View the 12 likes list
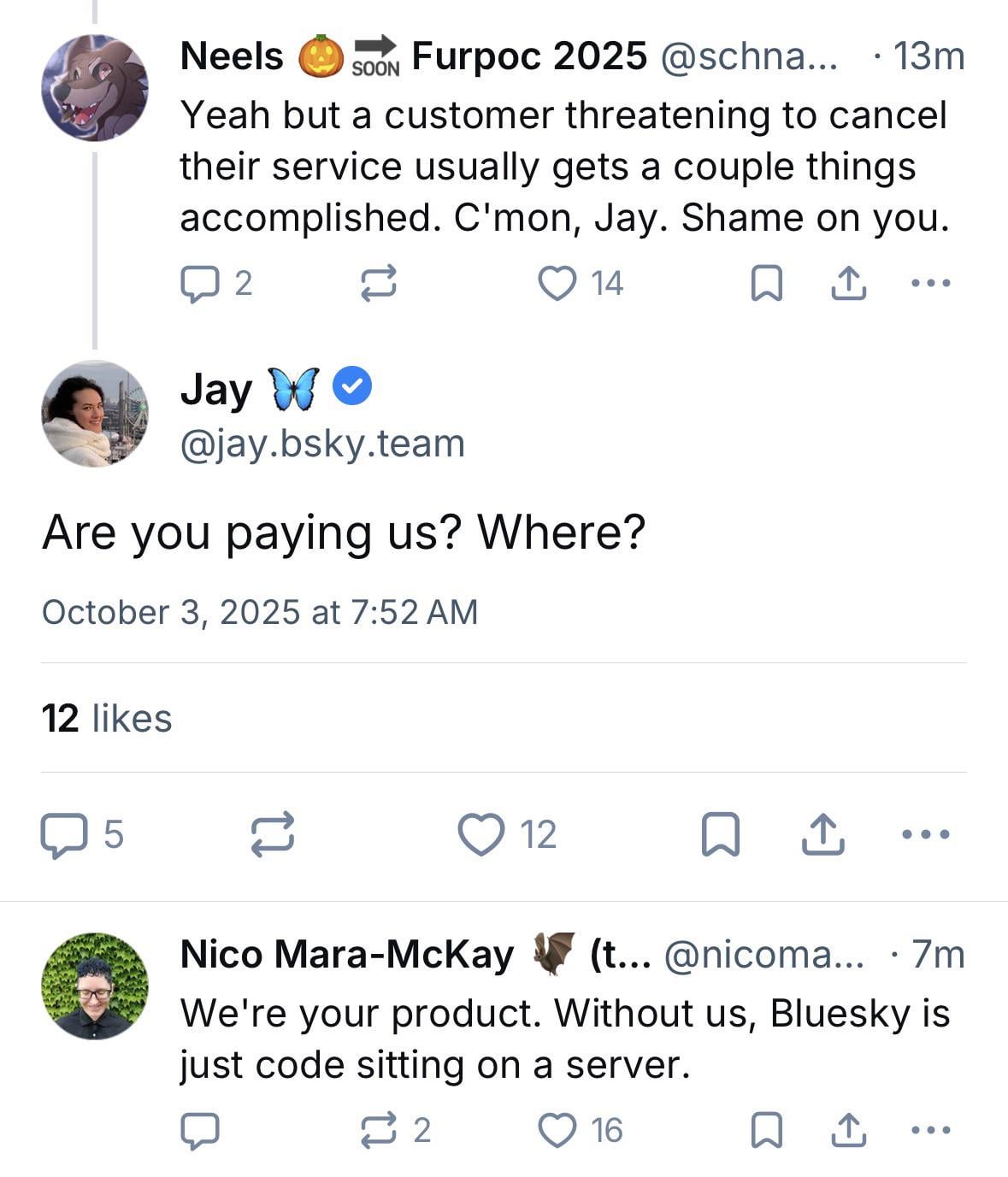1008x1177 pixels. (107, 718)
